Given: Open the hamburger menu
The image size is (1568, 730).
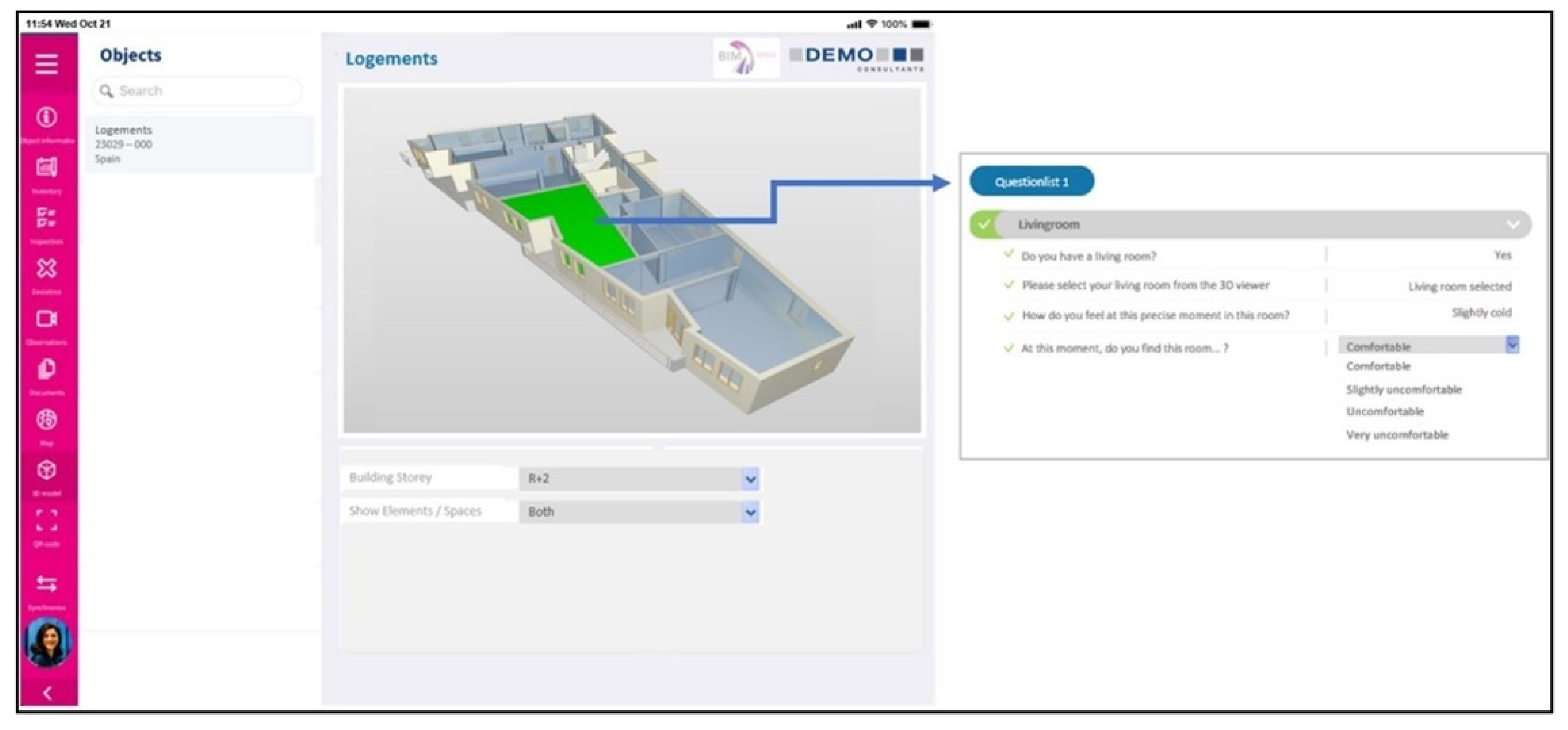Looking at the screenshot, I should coord(46,64).
